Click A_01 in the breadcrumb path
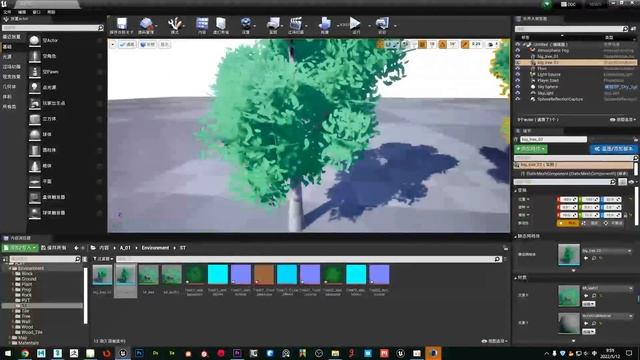The image size is (640, 360). 125,248
